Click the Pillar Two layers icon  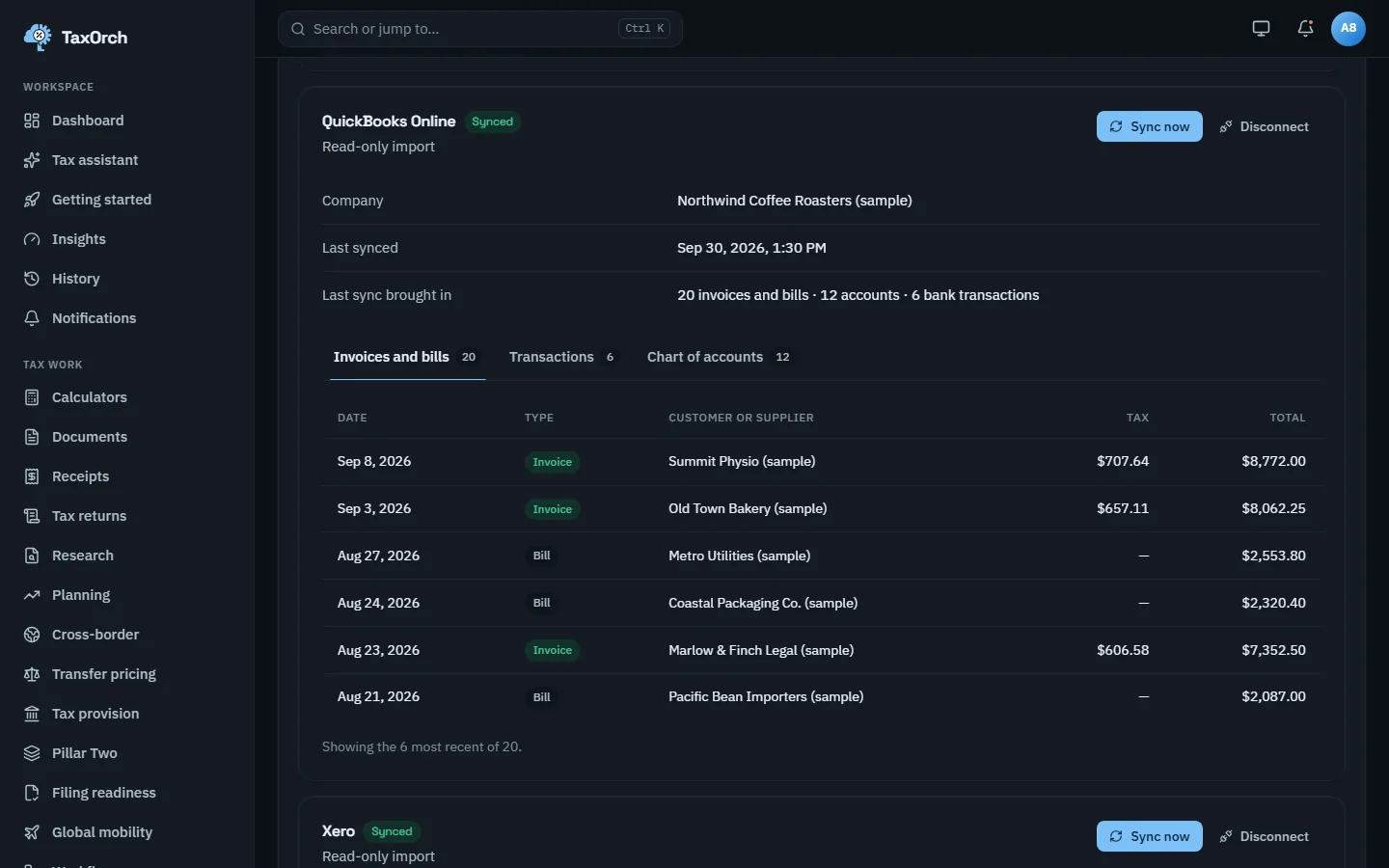pyautogui.click(x=32, y=753)
